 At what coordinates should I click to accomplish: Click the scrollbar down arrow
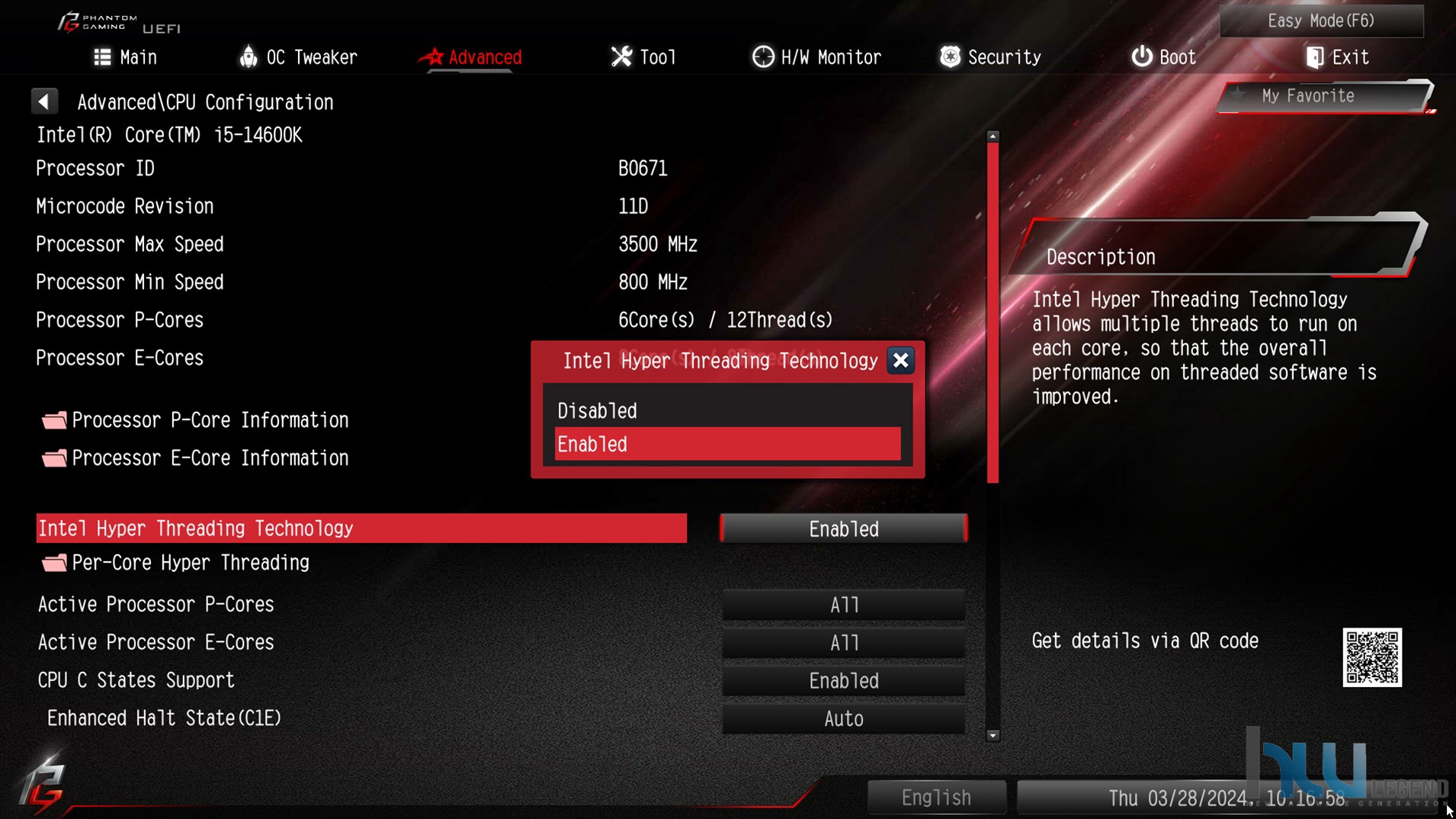click(x=993, y=736)
